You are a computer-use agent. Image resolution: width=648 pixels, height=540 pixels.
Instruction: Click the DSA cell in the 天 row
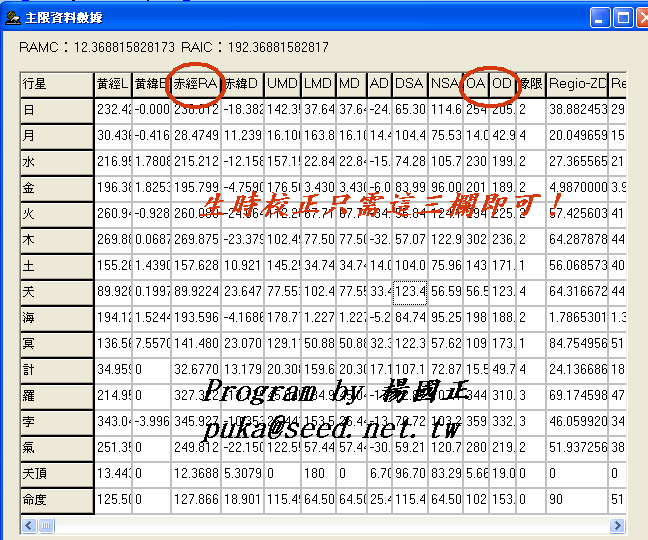tap(409, 291)
